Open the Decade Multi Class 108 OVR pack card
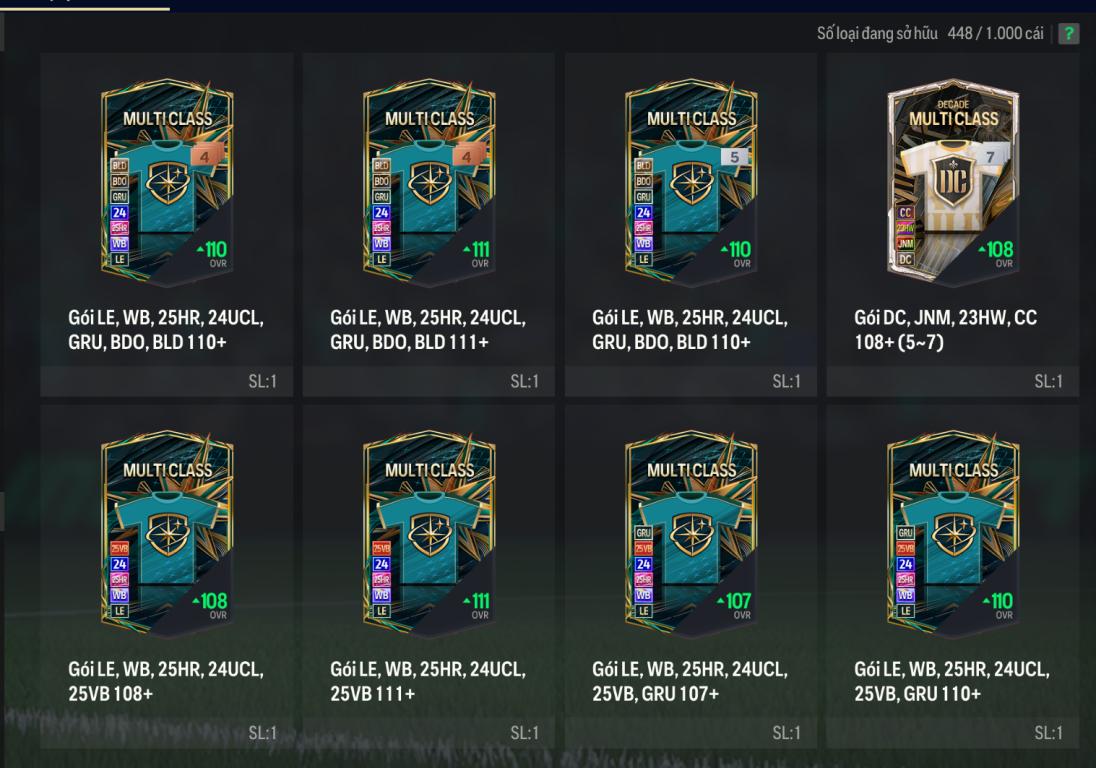This screenshot has height=768, width=1096. point(953,225)
